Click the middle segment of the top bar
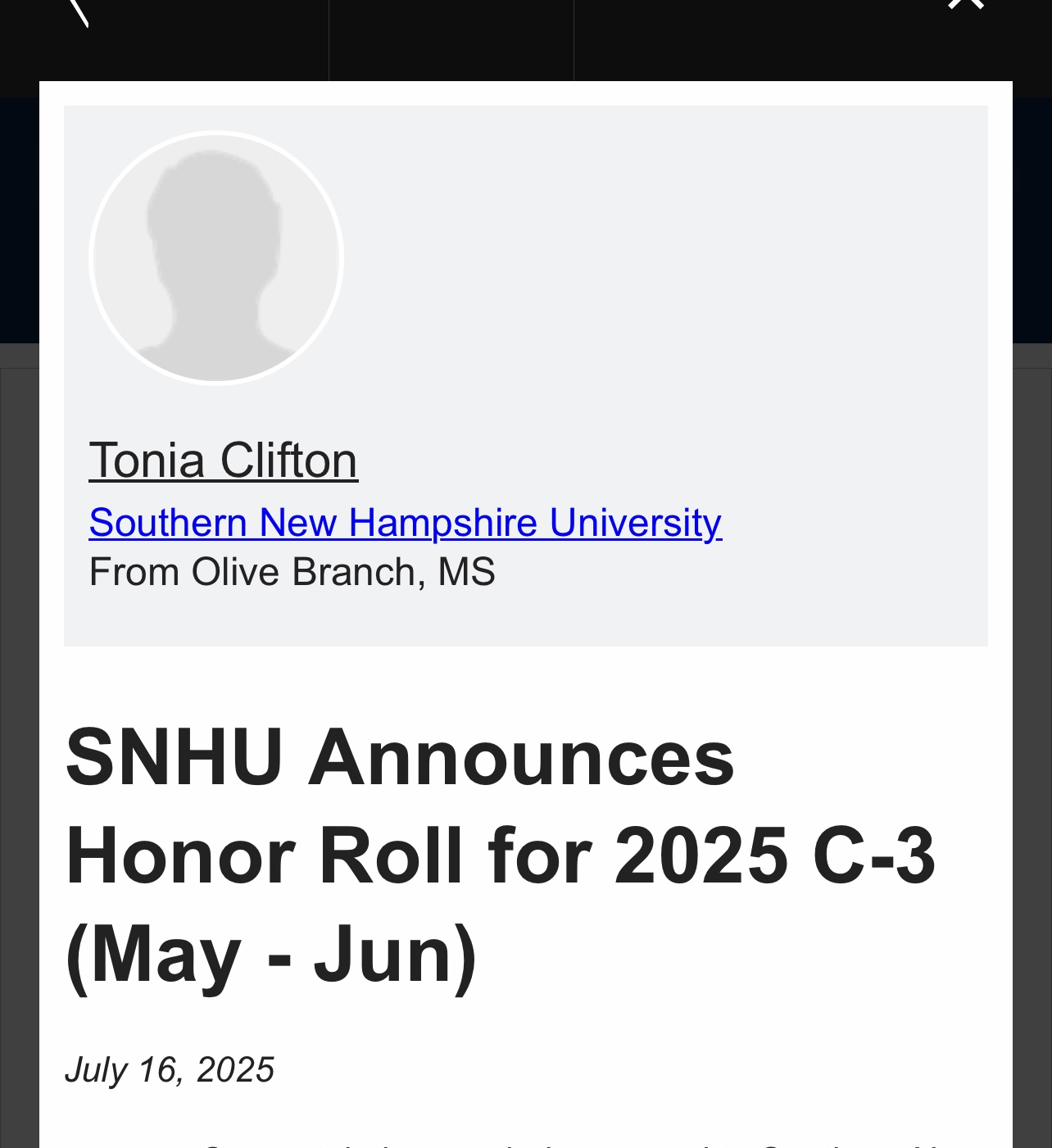Image resolution: width=1052 pixels, height=1148 pixels. point(451,40)
